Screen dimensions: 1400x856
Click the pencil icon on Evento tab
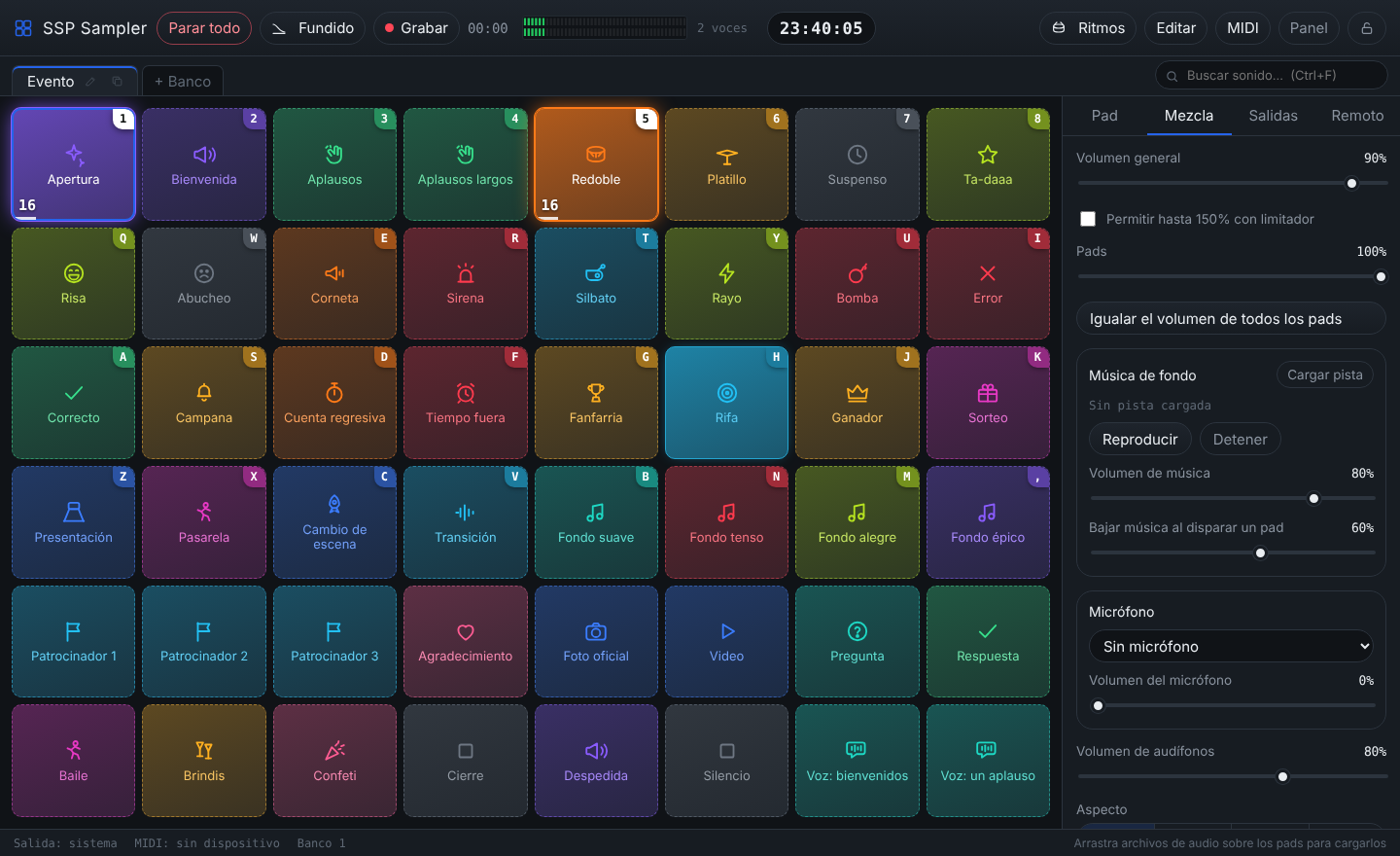[x=90, y=82]
